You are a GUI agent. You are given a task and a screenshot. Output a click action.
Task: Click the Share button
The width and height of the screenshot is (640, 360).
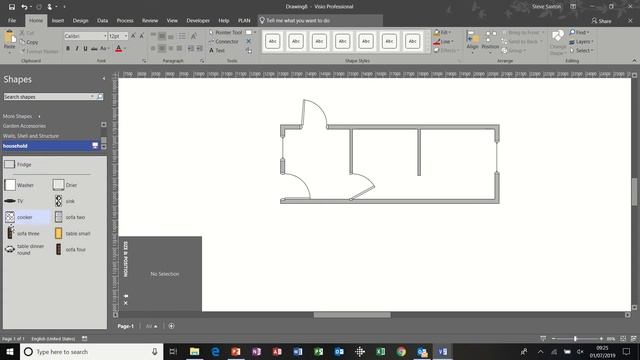[601, 21]
